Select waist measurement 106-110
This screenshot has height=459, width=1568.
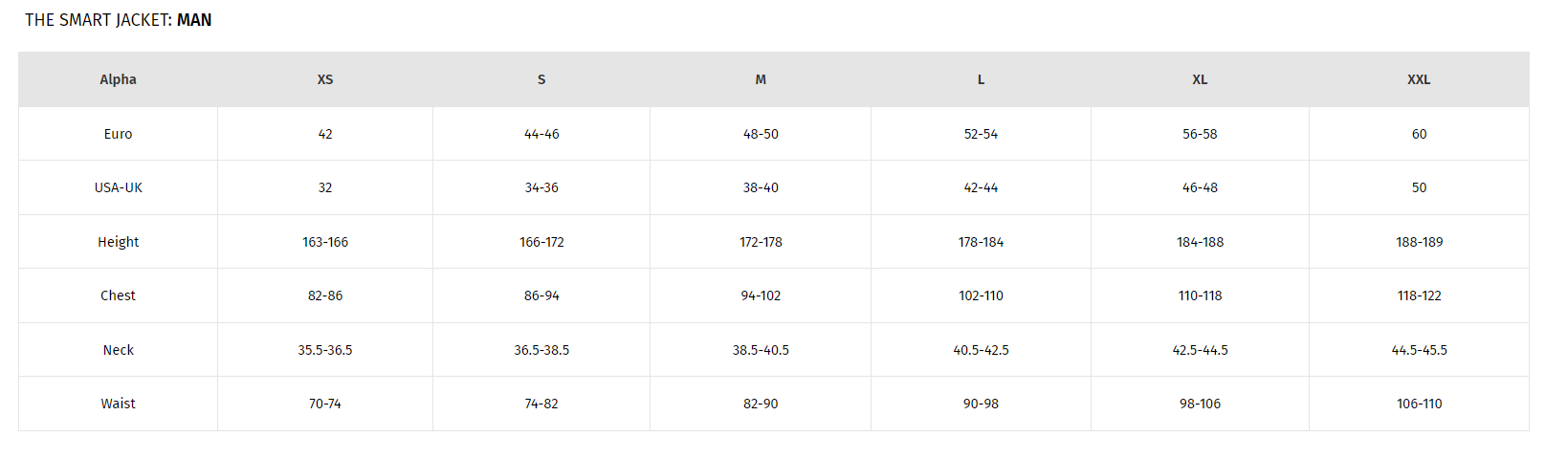click(1419, 404)
